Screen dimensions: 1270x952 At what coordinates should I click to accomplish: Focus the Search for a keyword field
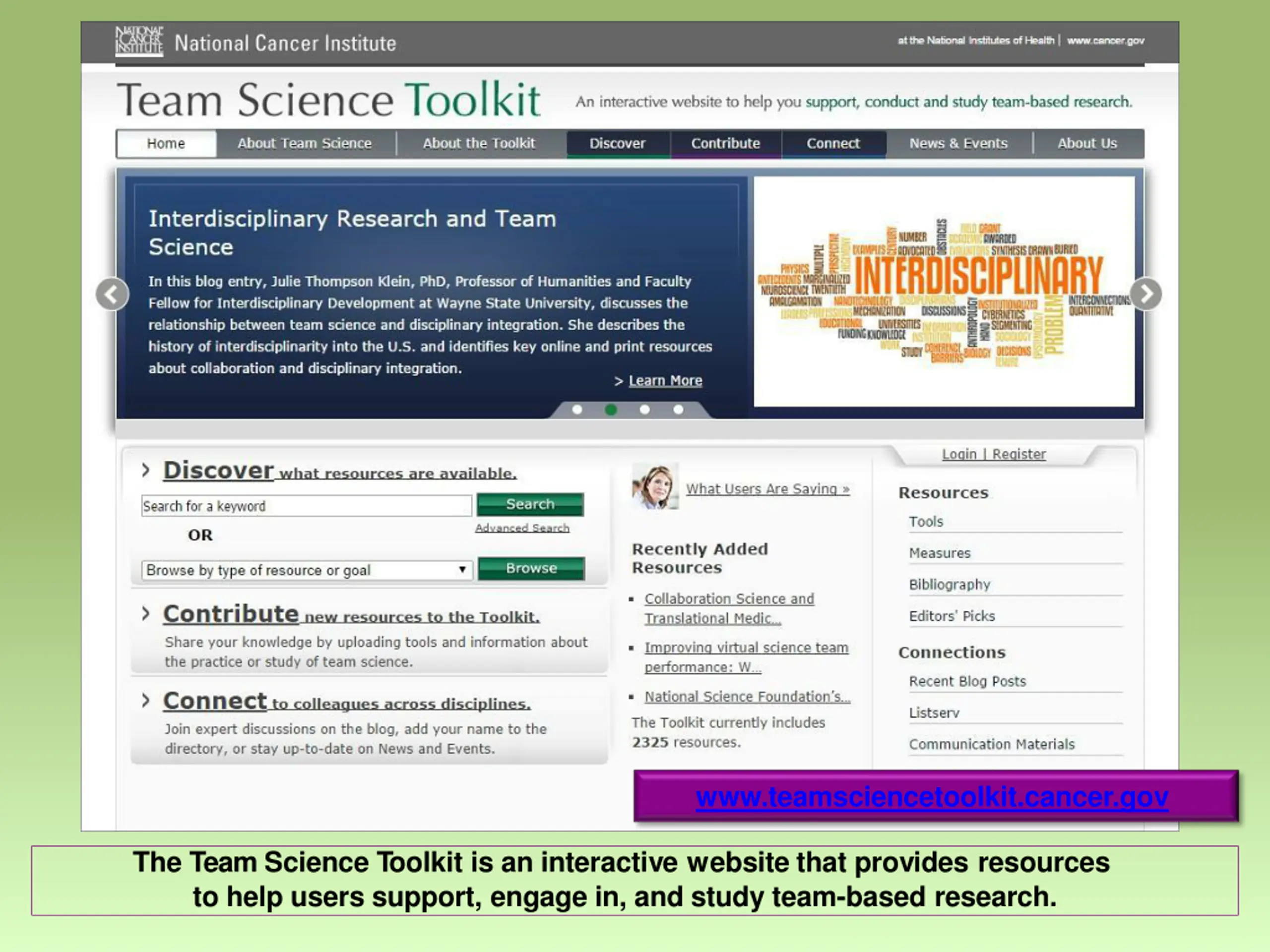[x=307, y=506]
